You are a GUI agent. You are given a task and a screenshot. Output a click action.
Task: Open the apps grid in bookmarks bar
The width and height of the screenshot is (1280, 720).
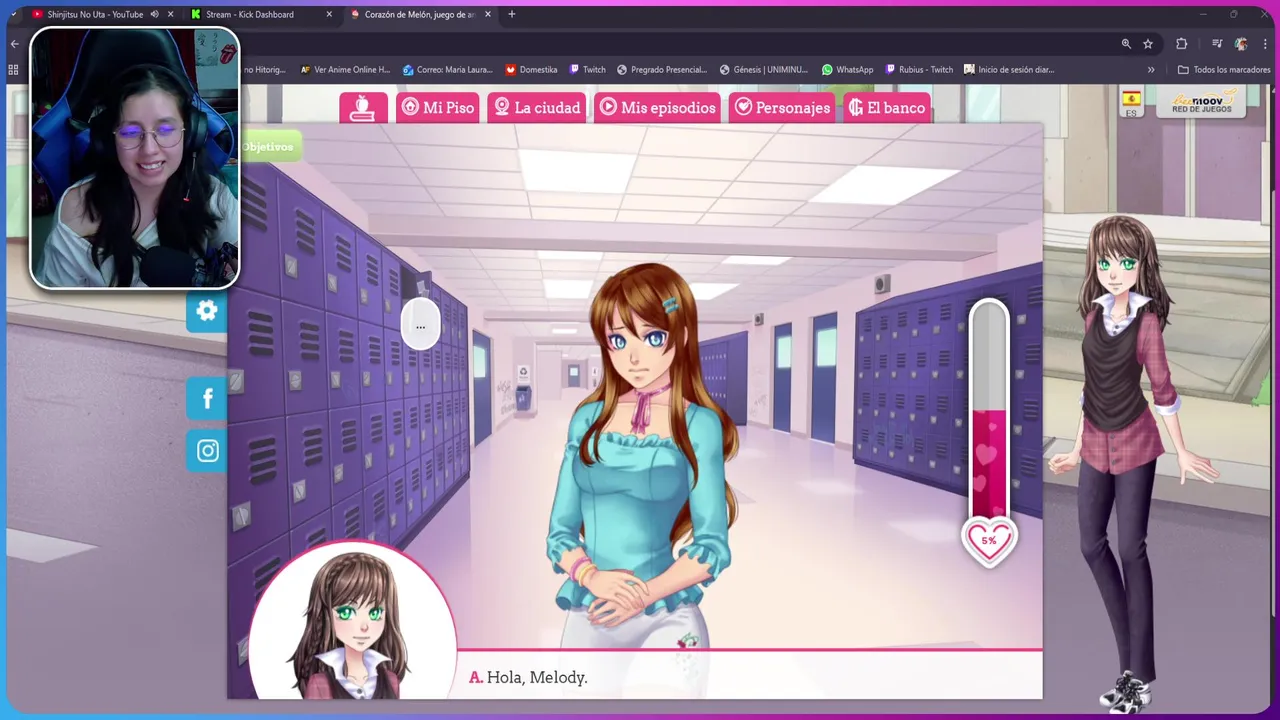(x=13, y=70)
